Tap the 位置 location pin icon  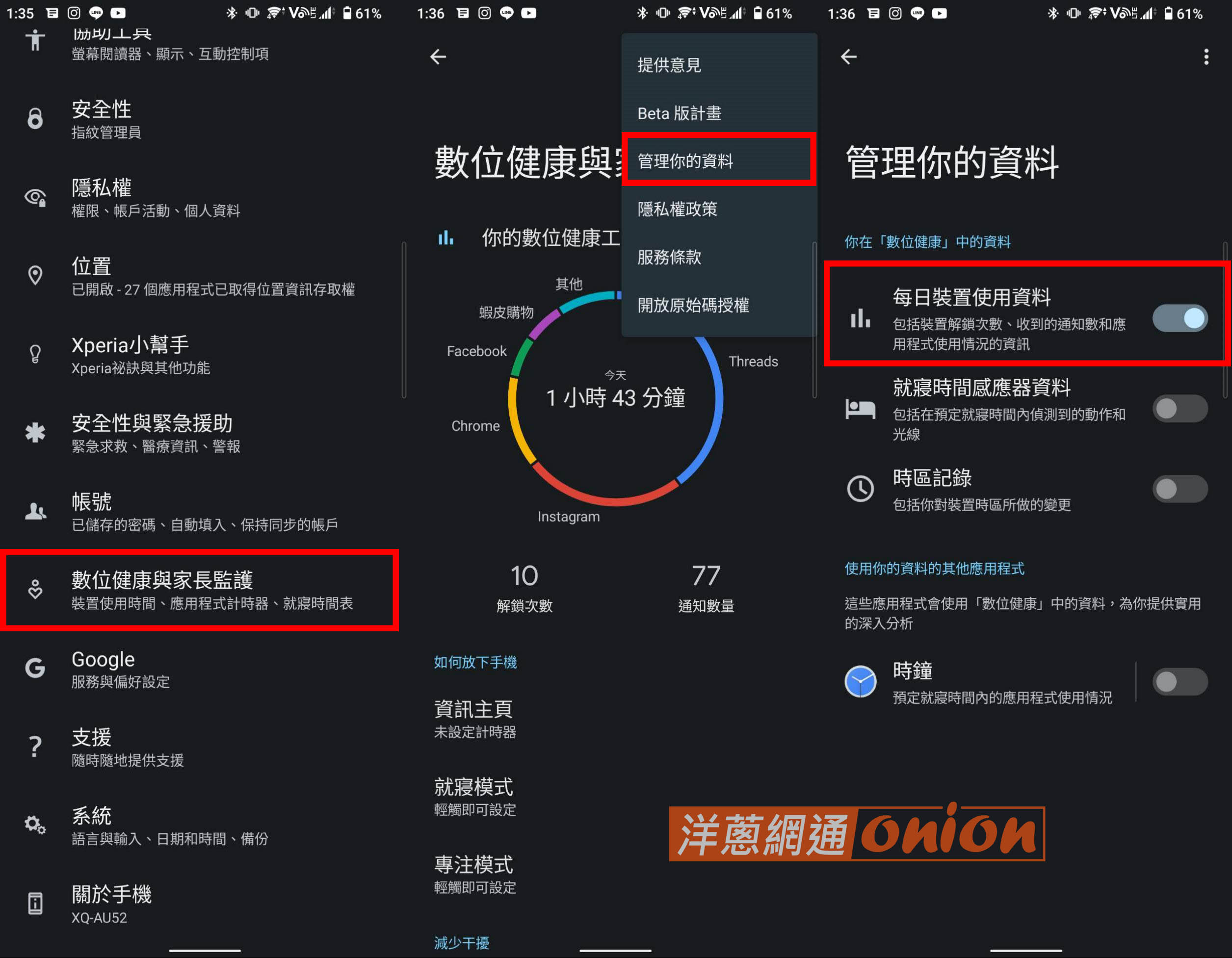point(35,275)
